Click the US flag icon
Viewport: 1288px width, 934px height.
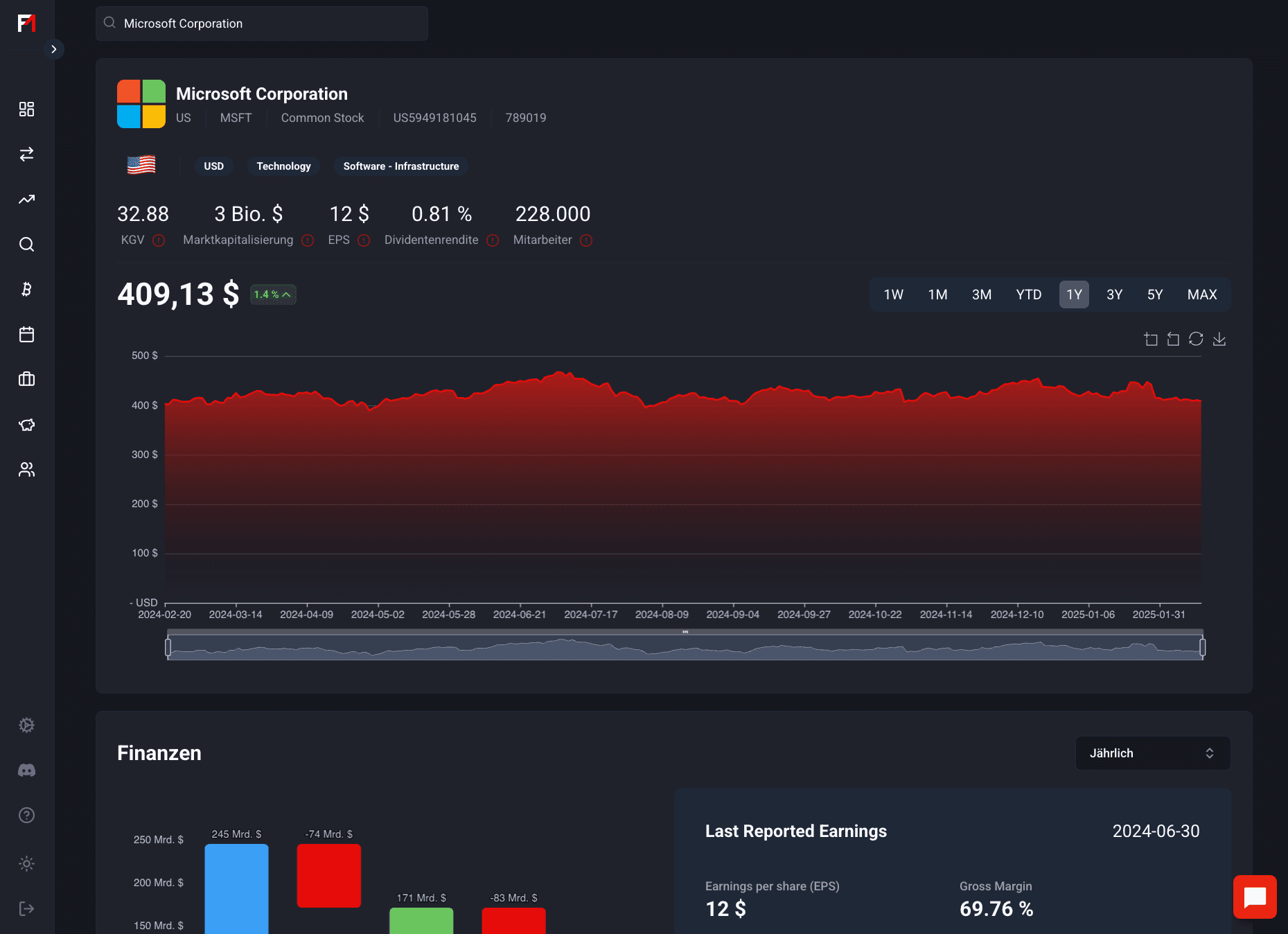click(141, 166)
